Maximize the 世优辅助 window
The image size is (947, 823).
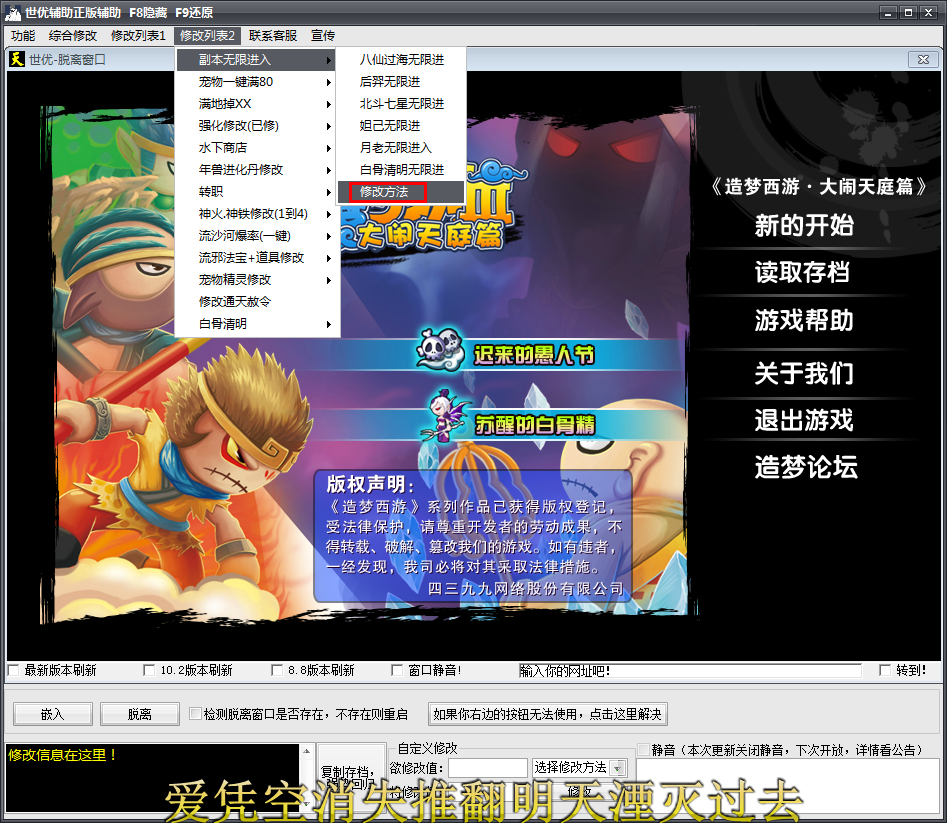point(908,12)
